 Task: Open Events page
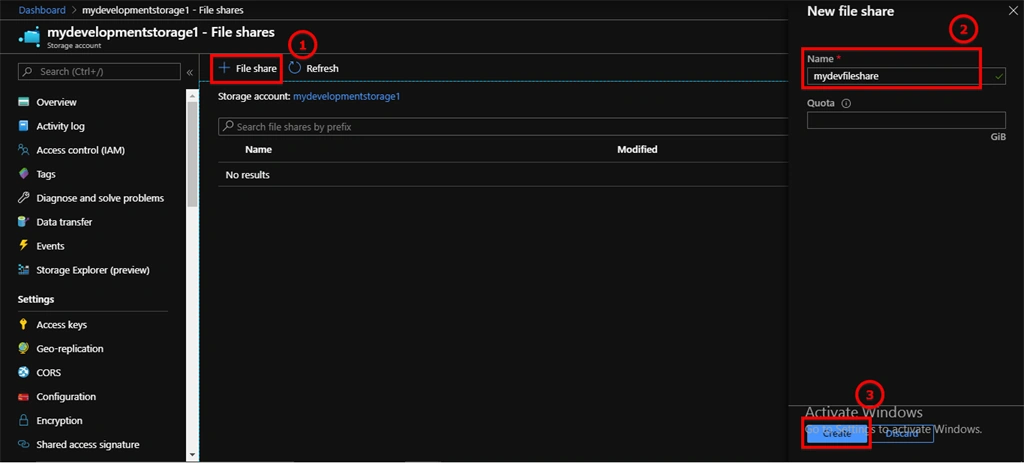point(50,246)
